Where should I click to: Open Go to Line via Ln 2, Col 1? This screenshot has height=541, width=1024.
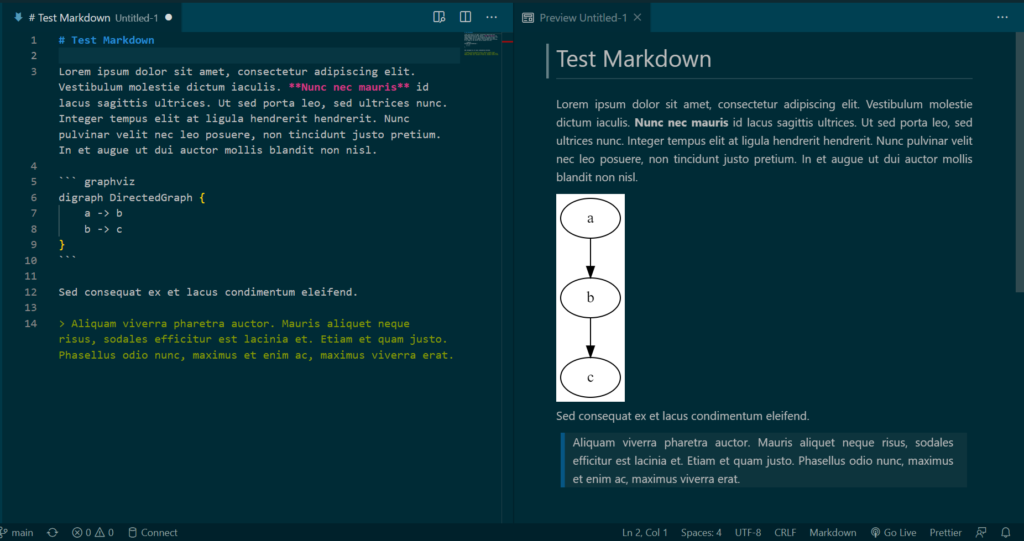click(x=645, y=532)
